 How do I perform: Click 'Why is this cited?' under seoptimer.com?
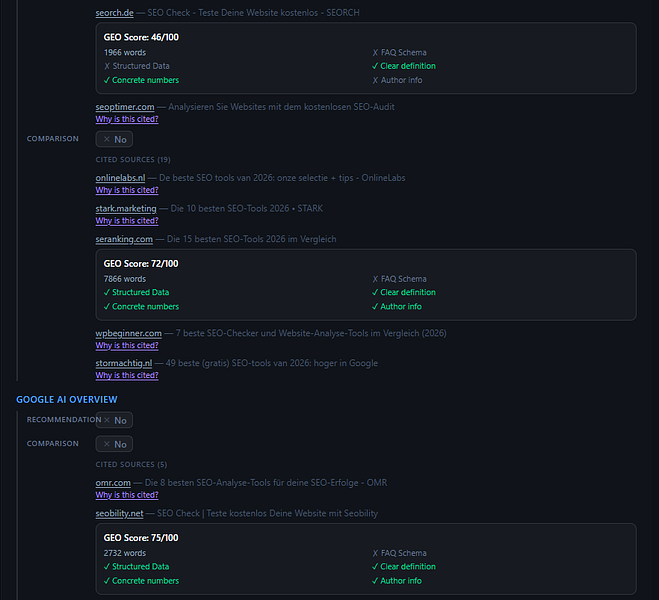(127, 119)
